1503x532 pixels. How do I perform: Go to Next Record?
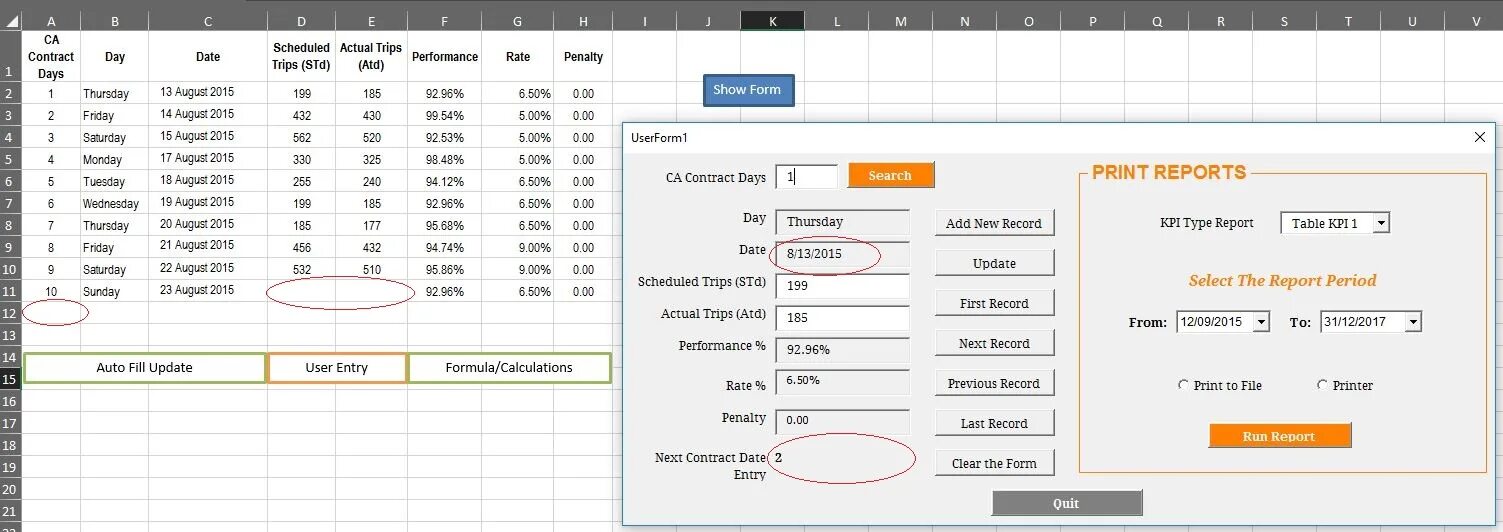(x=994, y=343)
